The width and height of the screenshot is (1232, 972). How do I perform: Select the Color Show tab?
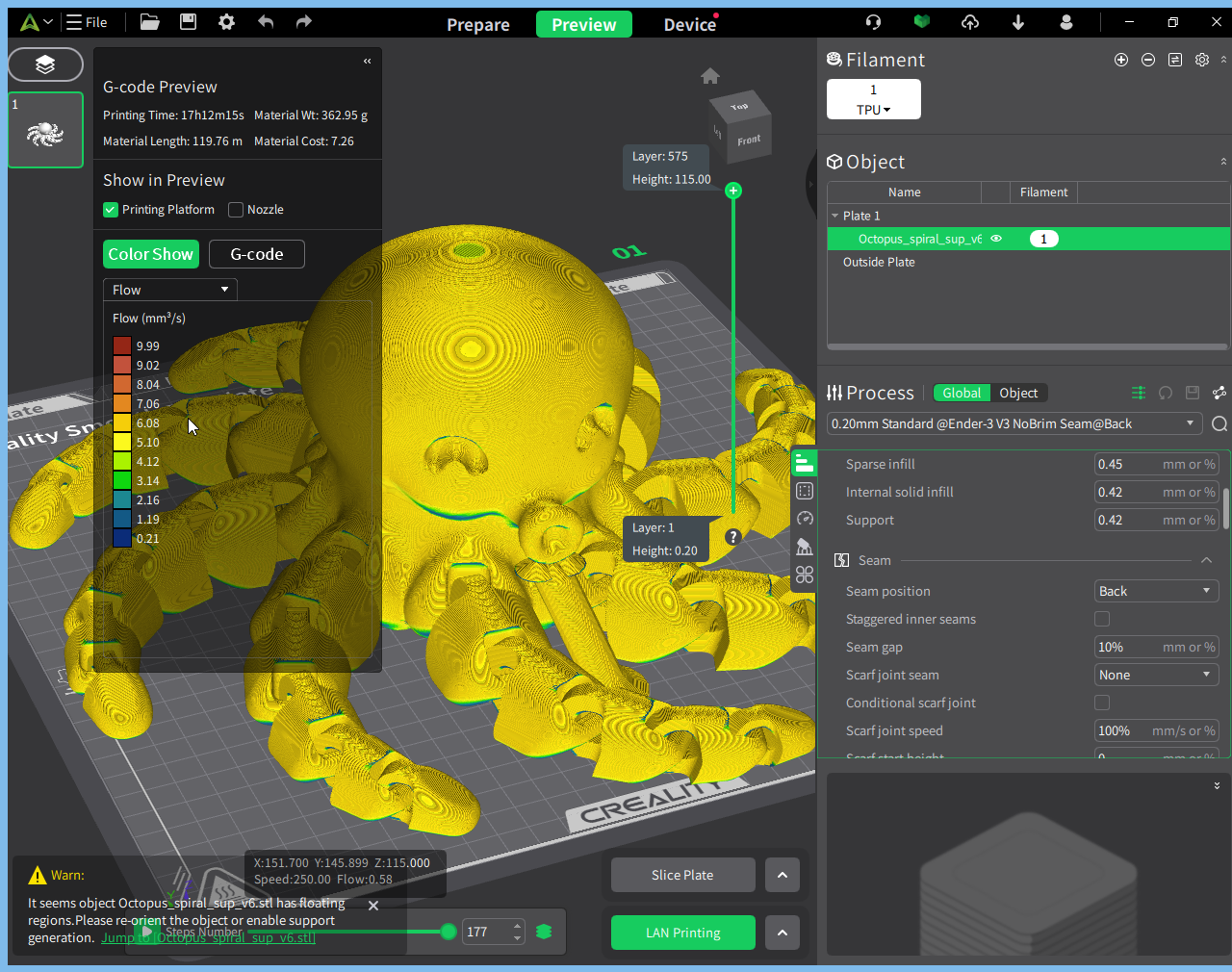[151, 254]
